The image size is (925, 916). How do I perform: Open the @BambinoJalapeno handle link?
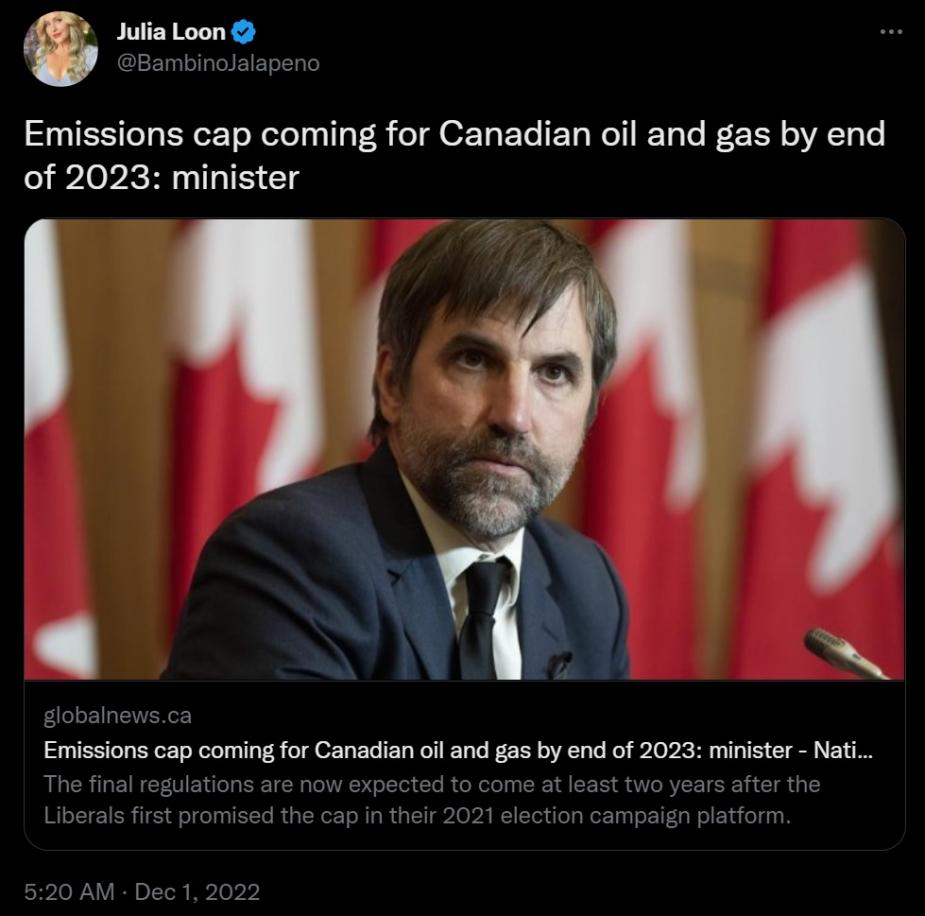coord(218,63)
